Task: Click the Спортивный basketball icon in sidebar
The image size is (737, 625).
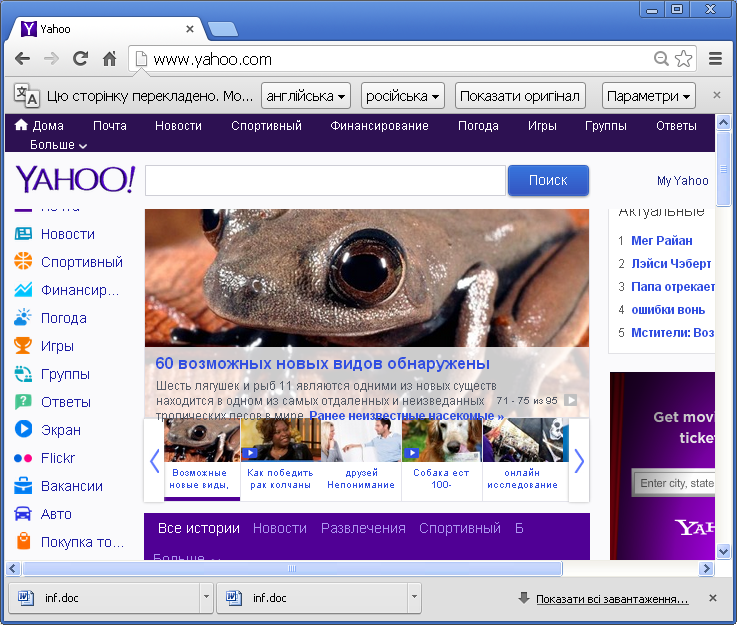Action: [23, 261]
